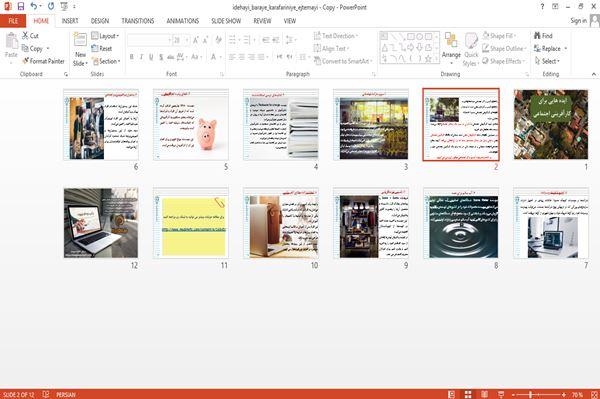Collapse the ribbon with the arrow
The width and height of the screenshot is (600, 399).
[x=593, y=74]
